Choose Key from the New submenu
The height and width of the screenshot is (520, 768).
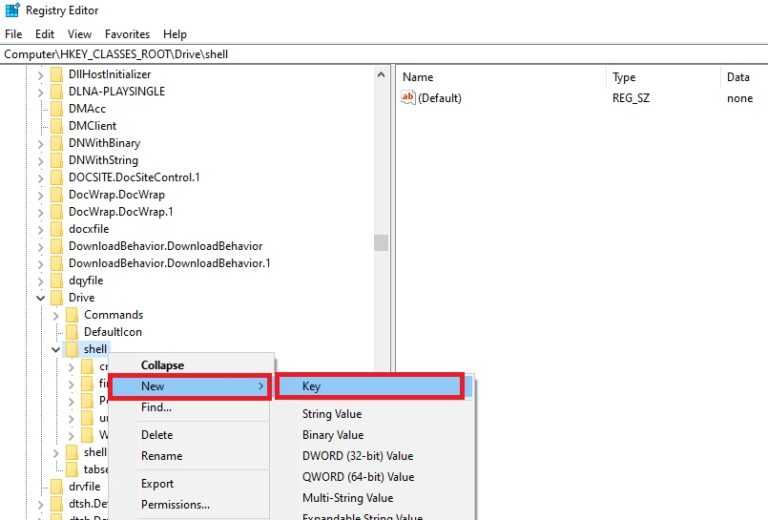[369, 386]
